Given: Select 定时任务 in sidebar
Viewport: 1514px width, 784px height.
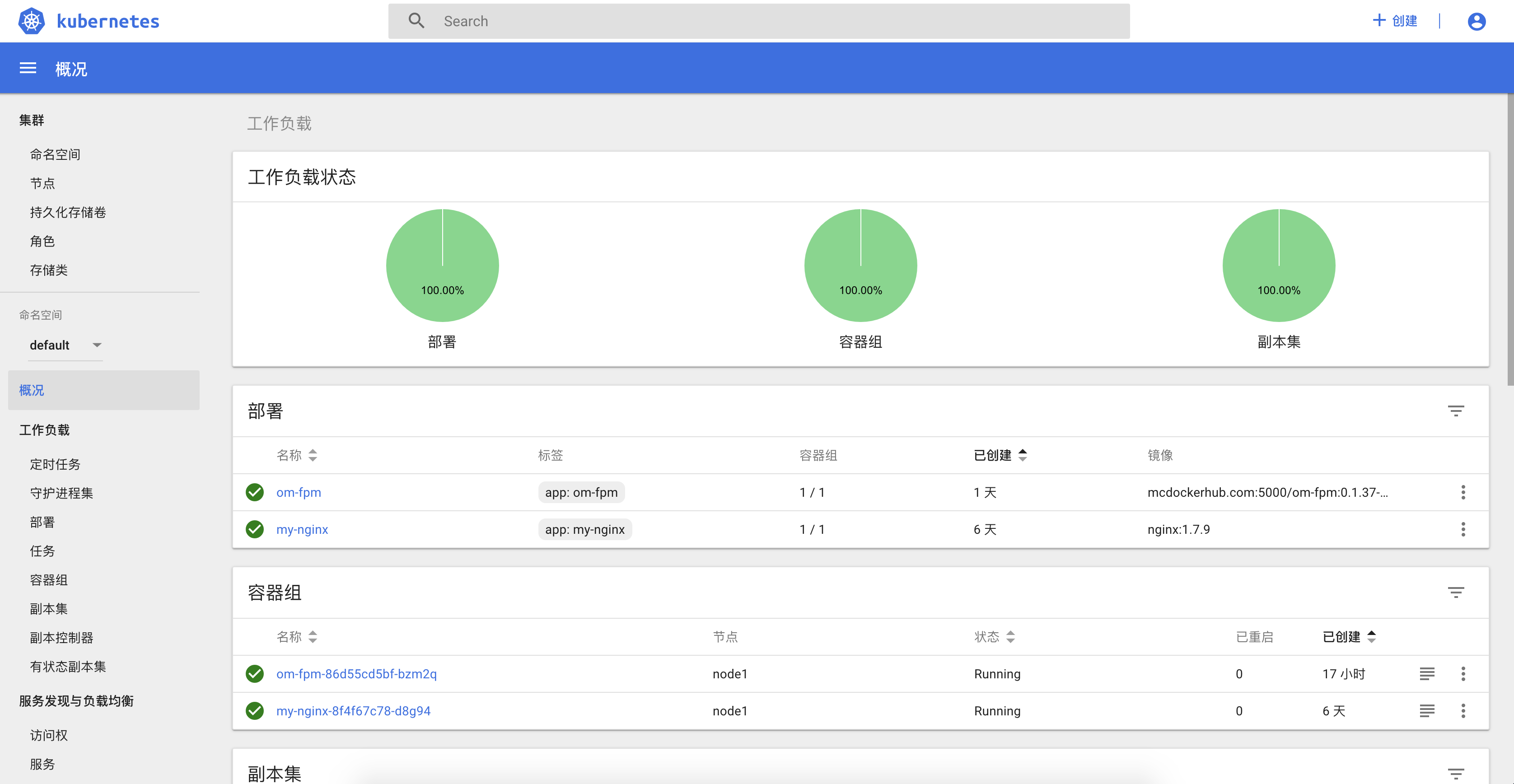Looking at the screenshot, I should (55, 464).
